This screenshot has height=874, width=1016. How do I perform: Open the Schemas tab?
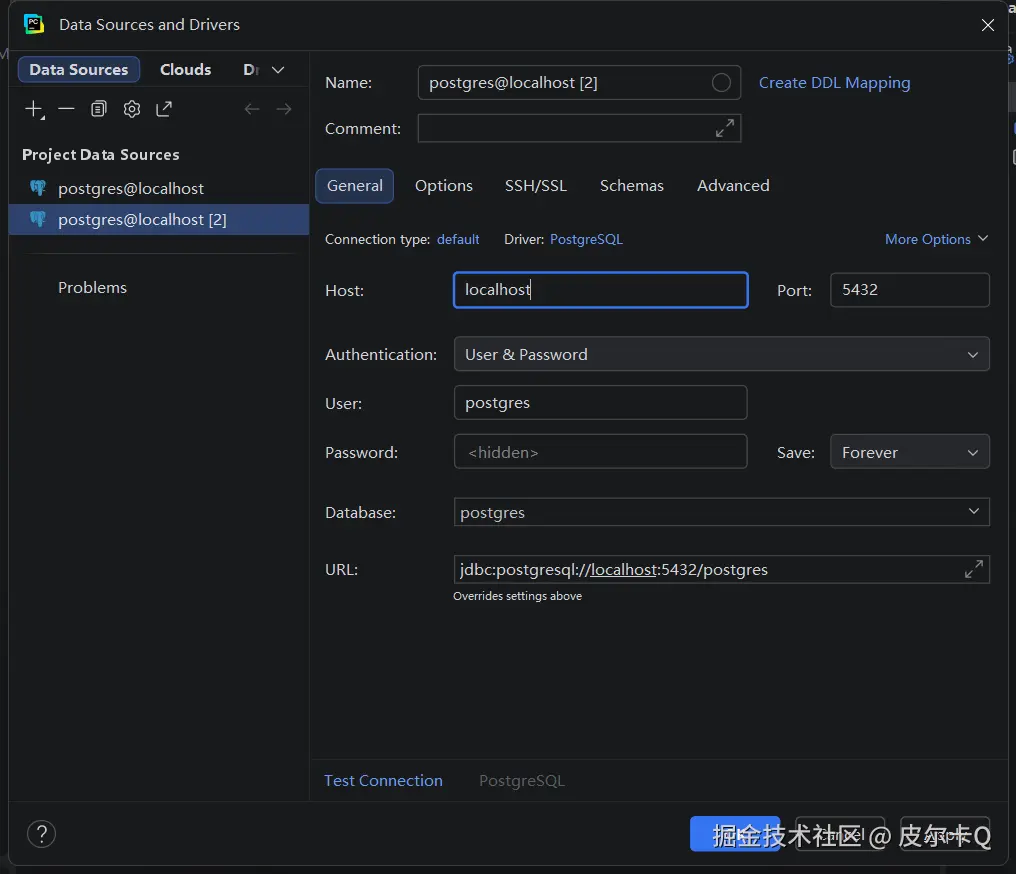click(x=631, y=186)
